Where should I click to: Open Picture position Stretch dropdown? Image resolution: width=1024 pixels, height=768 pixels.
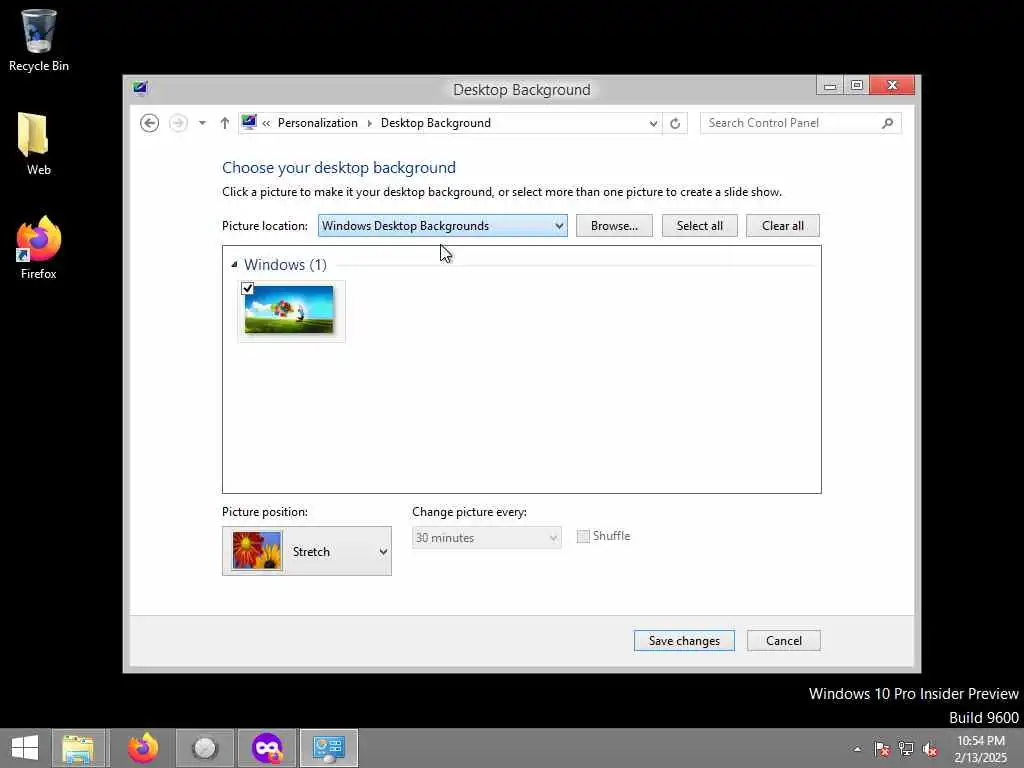click(x=307, y=551)
